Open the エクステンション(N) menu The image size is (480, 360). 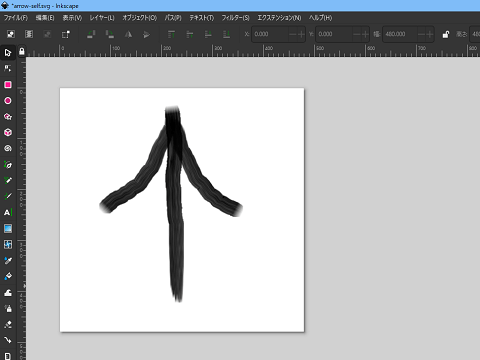279,18
